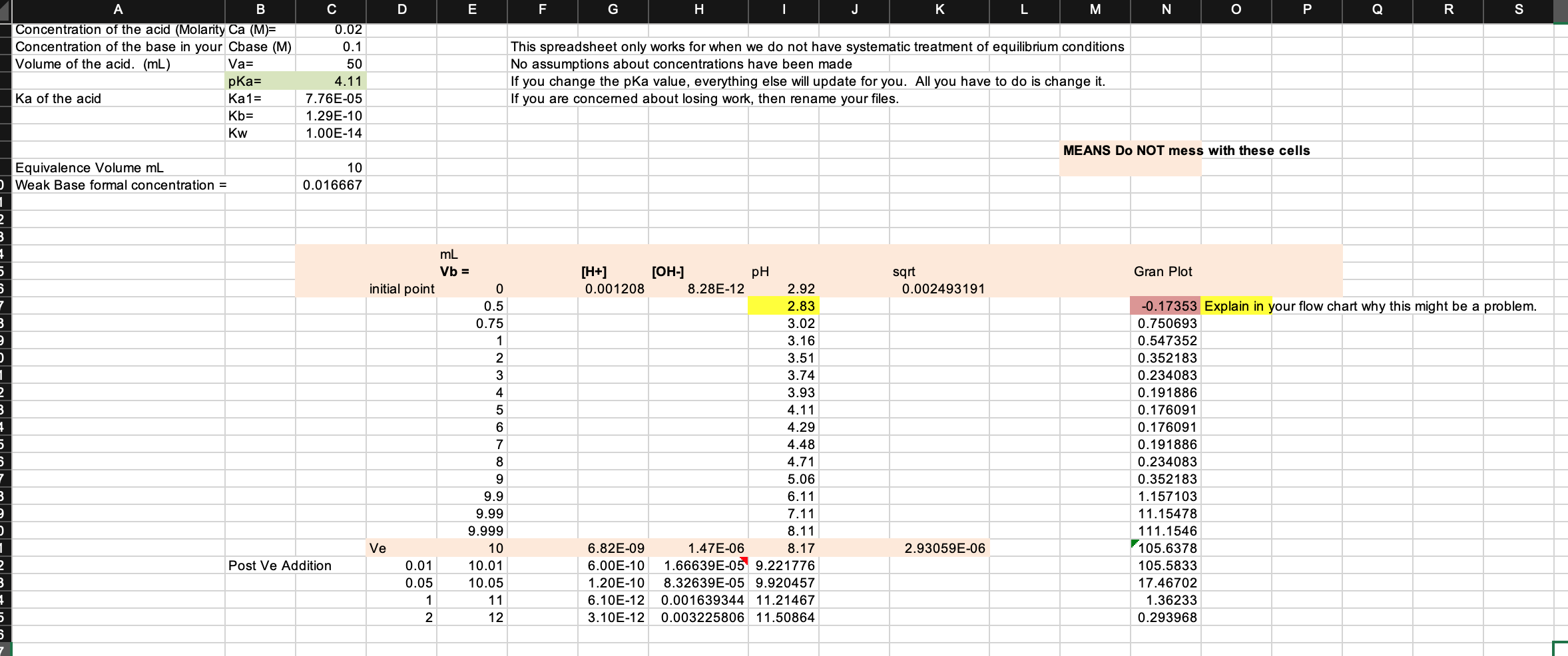
Task: Select column Q header
Action: 1378,9
